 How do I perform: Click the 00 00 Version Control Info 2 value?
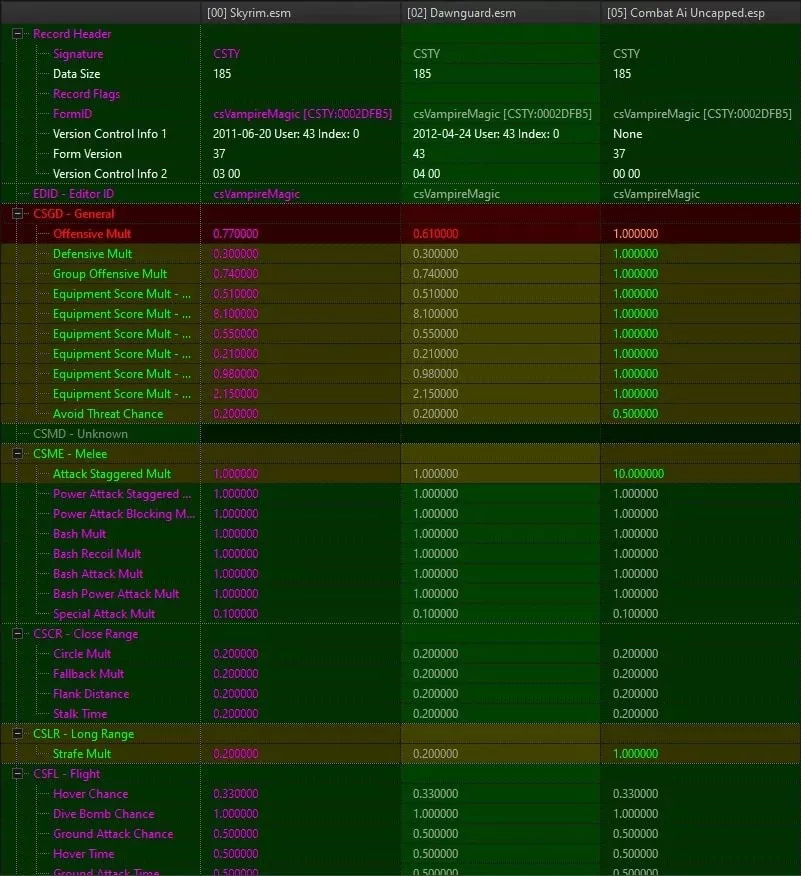[626, 174]
